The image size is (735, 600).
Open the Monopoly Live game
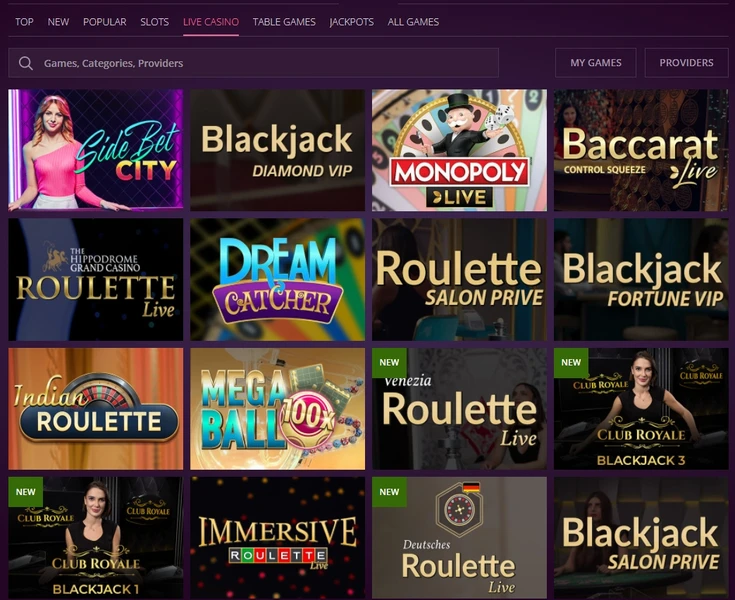459,150
